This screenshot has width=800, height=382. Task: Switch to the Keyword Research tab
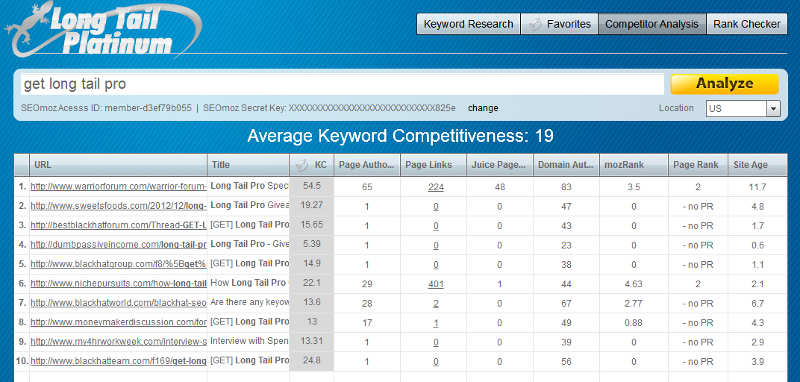click(x=468, y=24)
